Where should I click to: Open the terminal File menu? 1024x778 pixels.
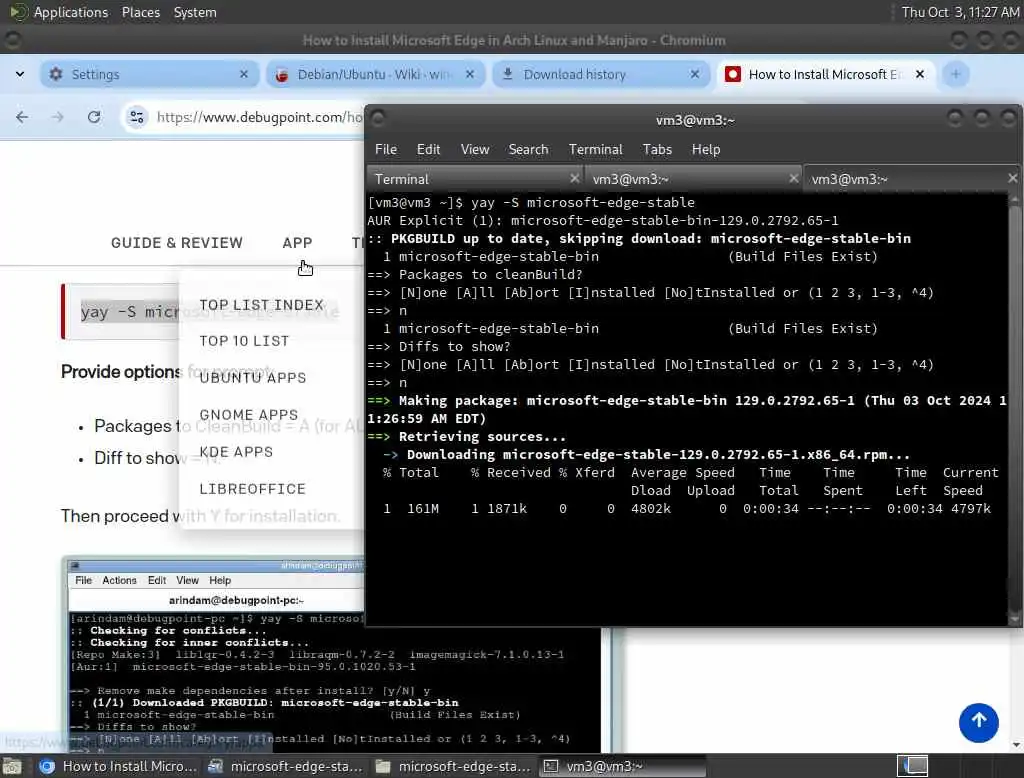385,150
